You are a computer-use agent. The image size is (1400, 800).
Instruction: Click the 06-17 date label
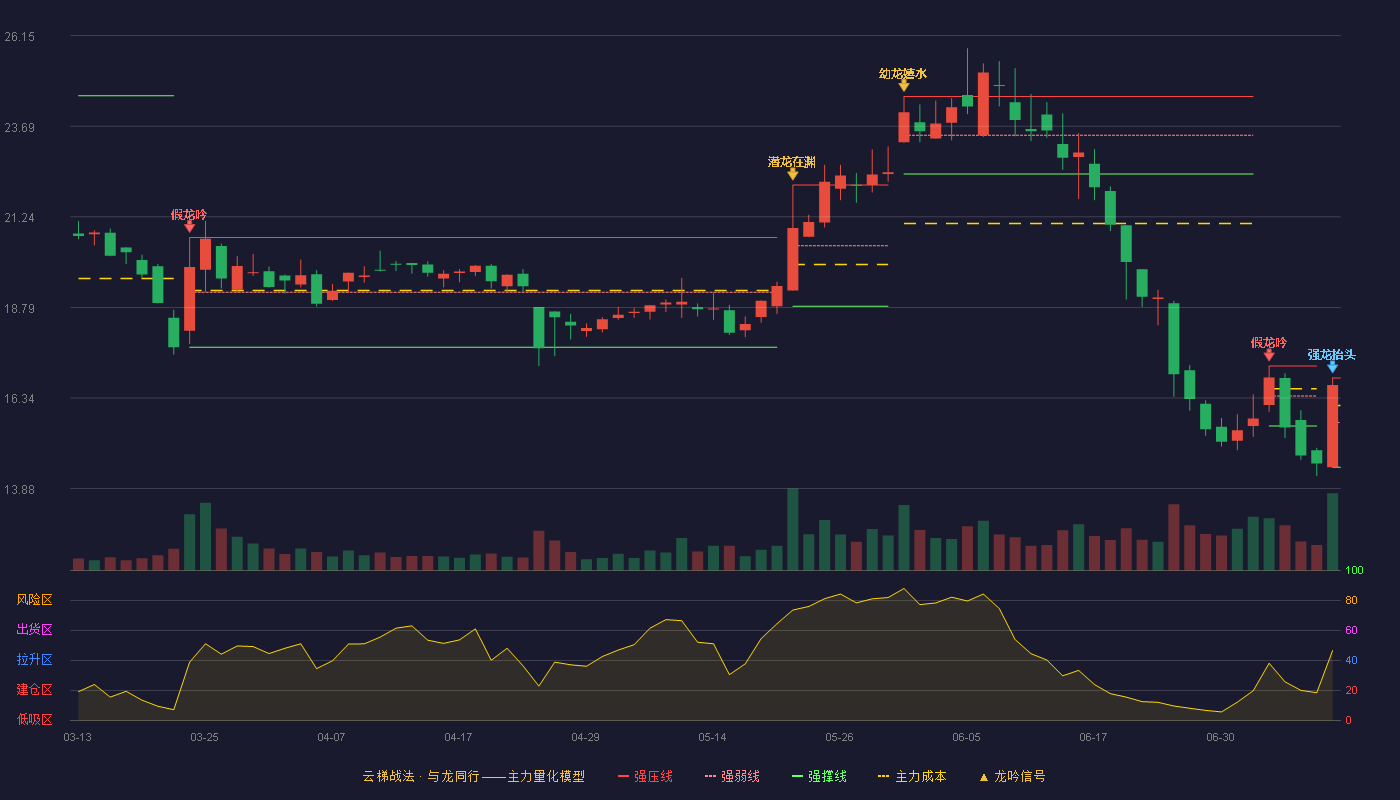1093,737
